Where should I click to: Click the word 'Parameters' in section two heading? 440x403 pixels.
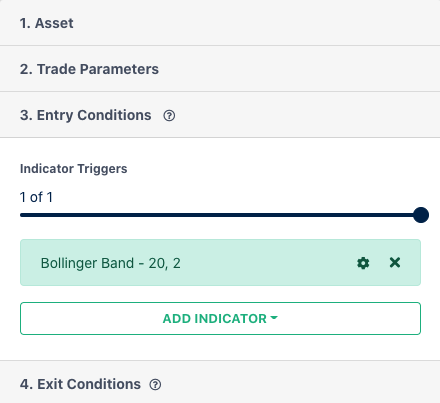[x=119, y=69]
